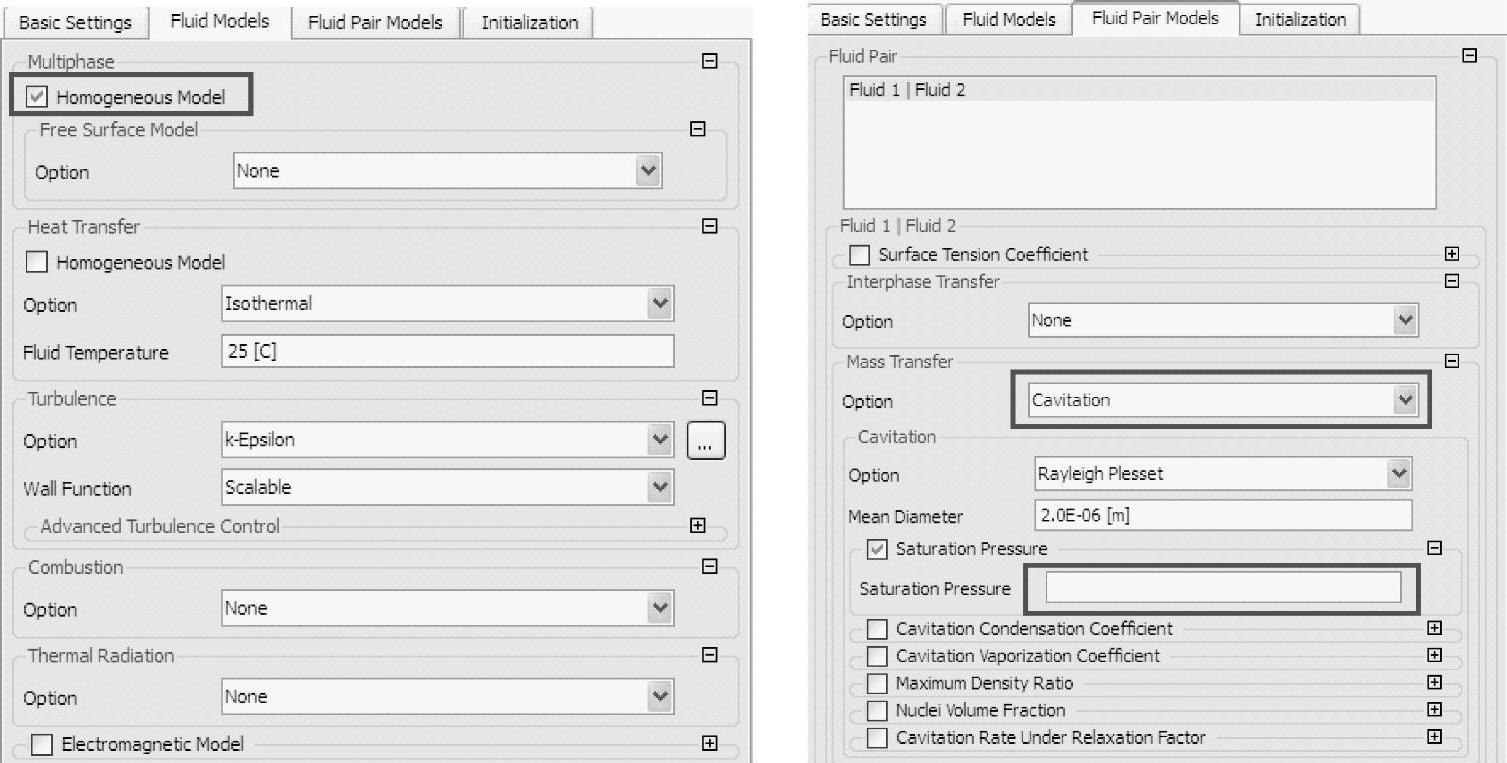
Task: Expand Surface Tension Coefficient options
Action: (x=1452, y=255)
